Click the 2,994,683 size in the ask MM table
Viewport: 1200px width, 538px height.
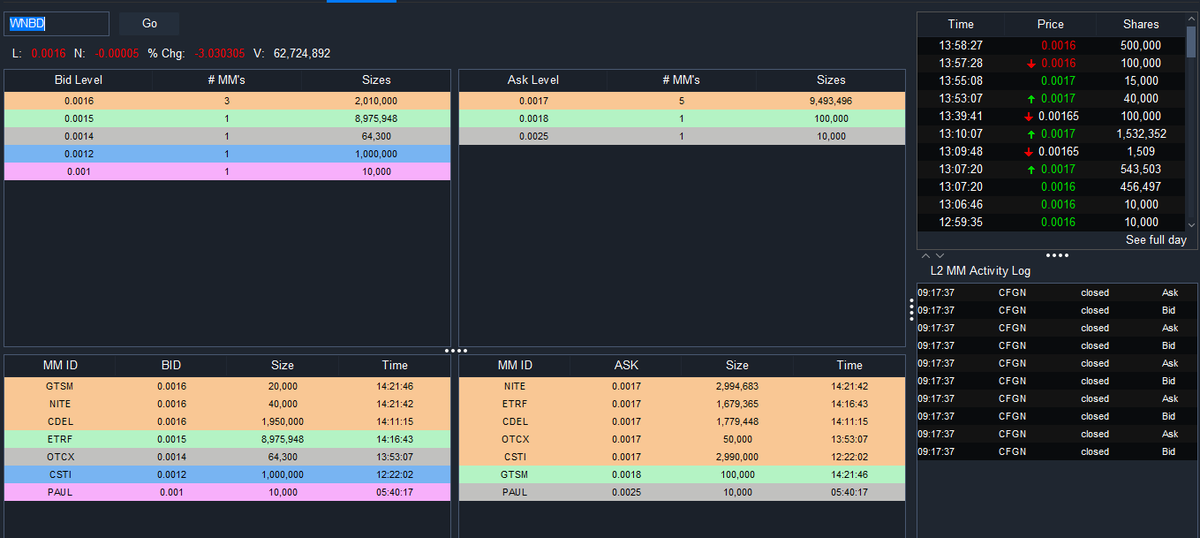pyautogui.click(x=737, y=386)
